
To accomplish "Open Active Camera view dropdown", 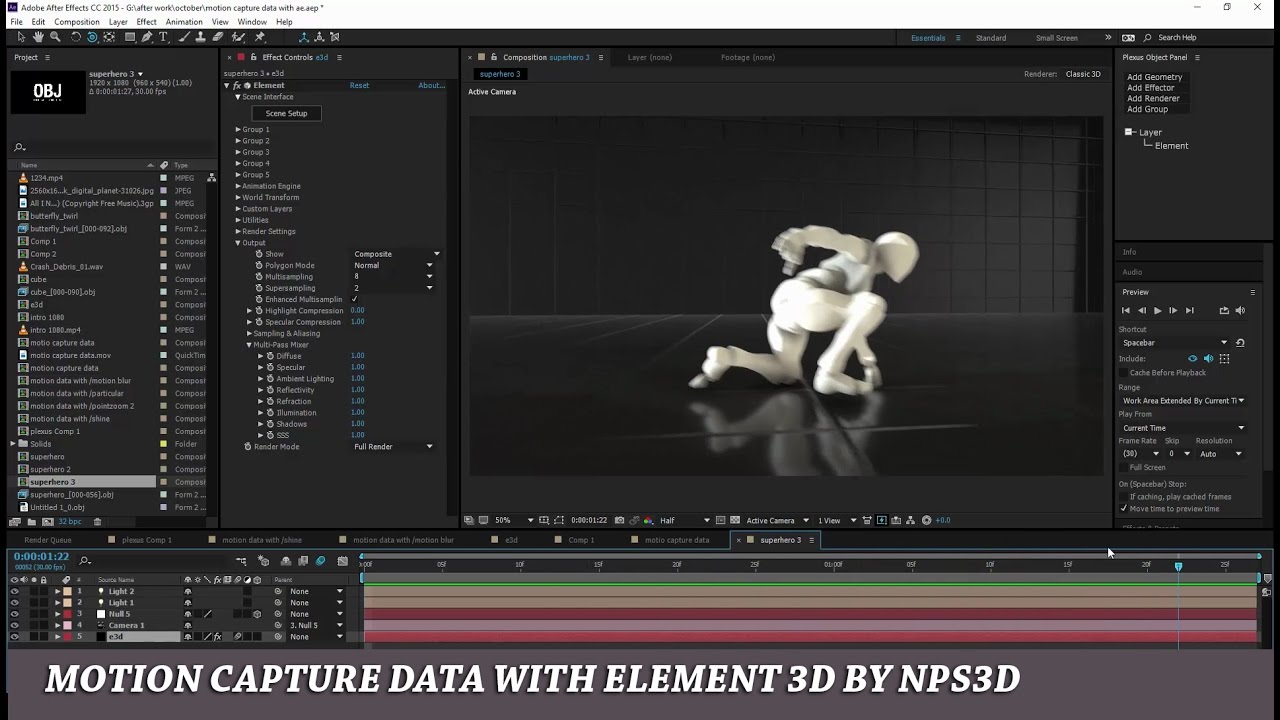I will coord(776,520).
